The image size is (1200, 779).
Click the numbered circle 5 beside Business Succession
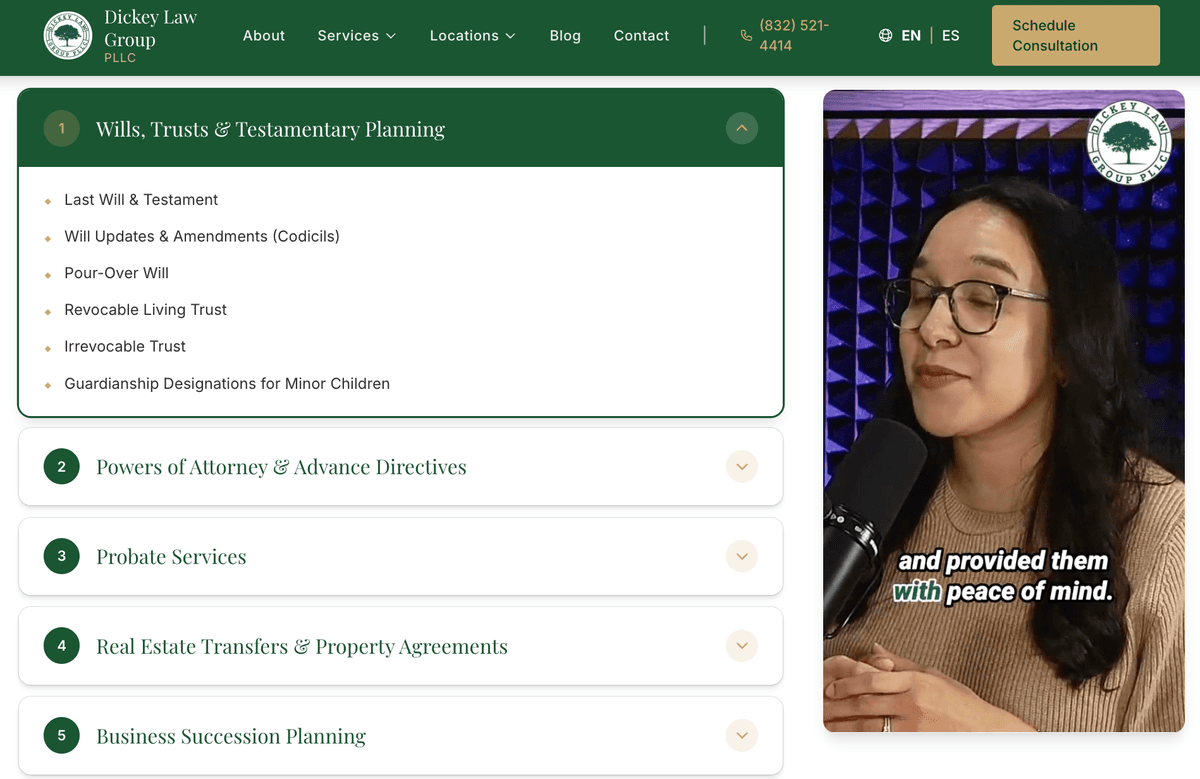(x=61, y=735)
